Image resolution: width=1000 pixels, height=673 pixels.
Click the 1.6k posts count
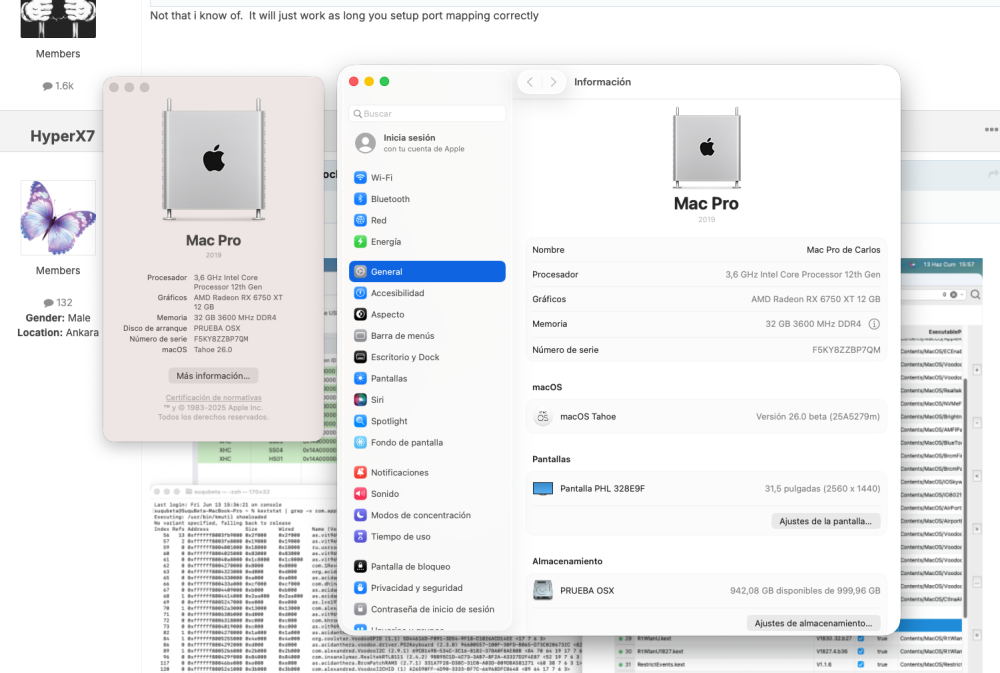pos(58,85)
